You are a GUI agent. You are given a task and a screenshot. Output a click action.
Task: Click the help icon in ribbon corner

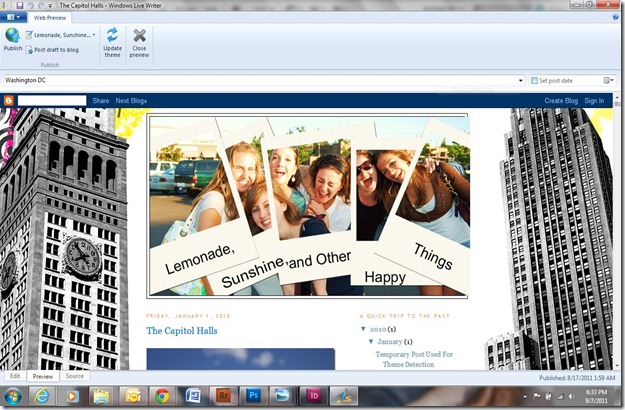click(616, 17)
